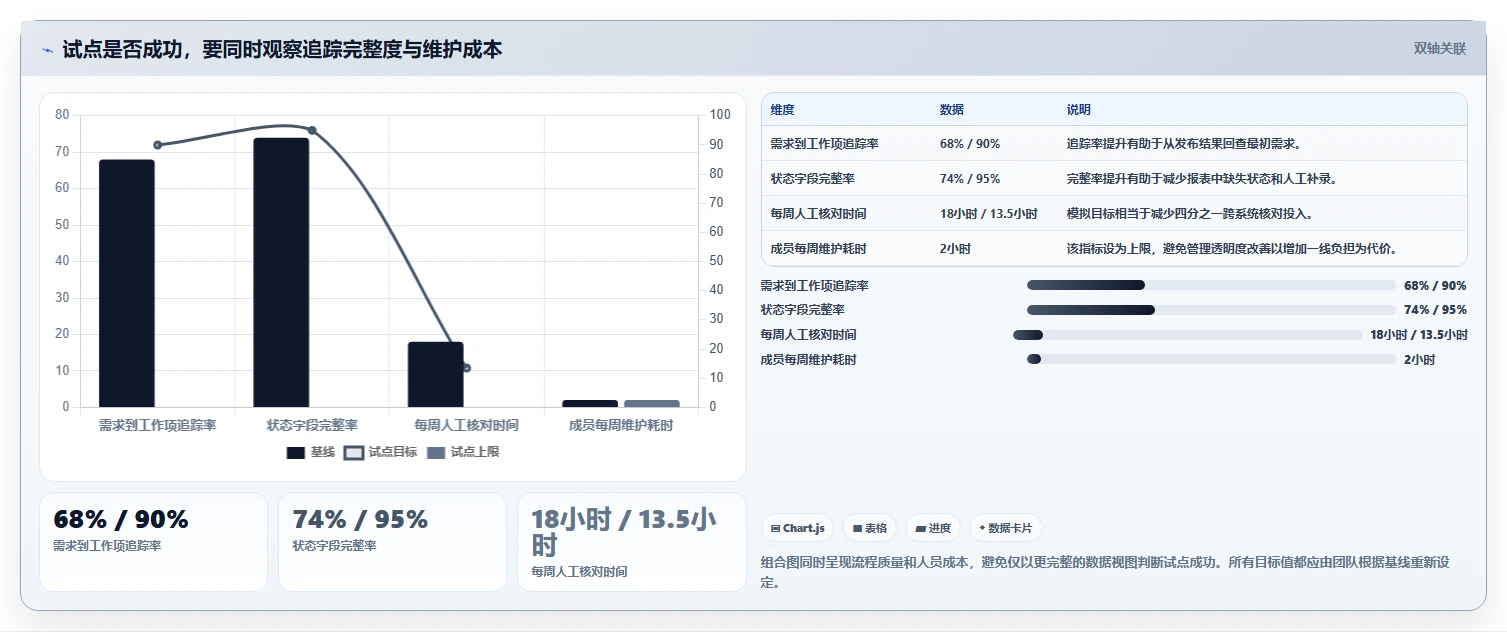Image resolution: width=1507 pixels, height=632 pixels.
Task: Click the 表格 tag chip
Action: [x=869, y=528]
